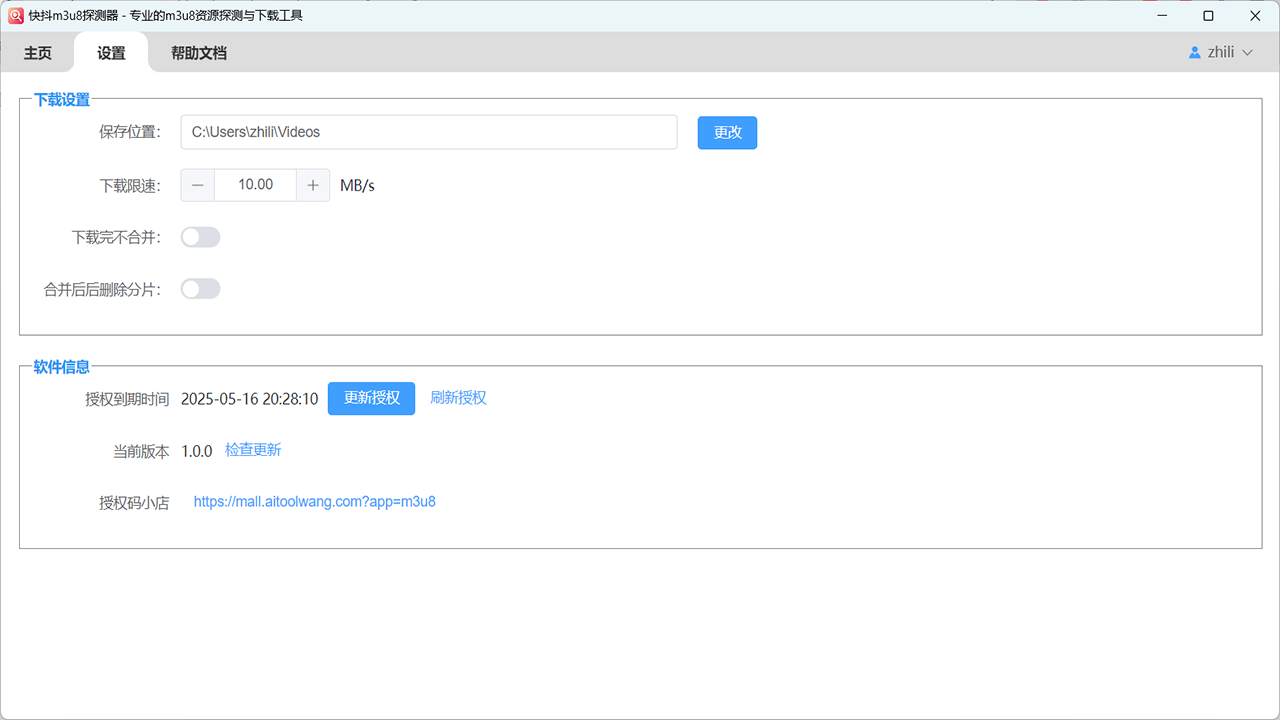Click the app logo icon in title bar
Screen dimensions: 1280x720
click(16, 15)
